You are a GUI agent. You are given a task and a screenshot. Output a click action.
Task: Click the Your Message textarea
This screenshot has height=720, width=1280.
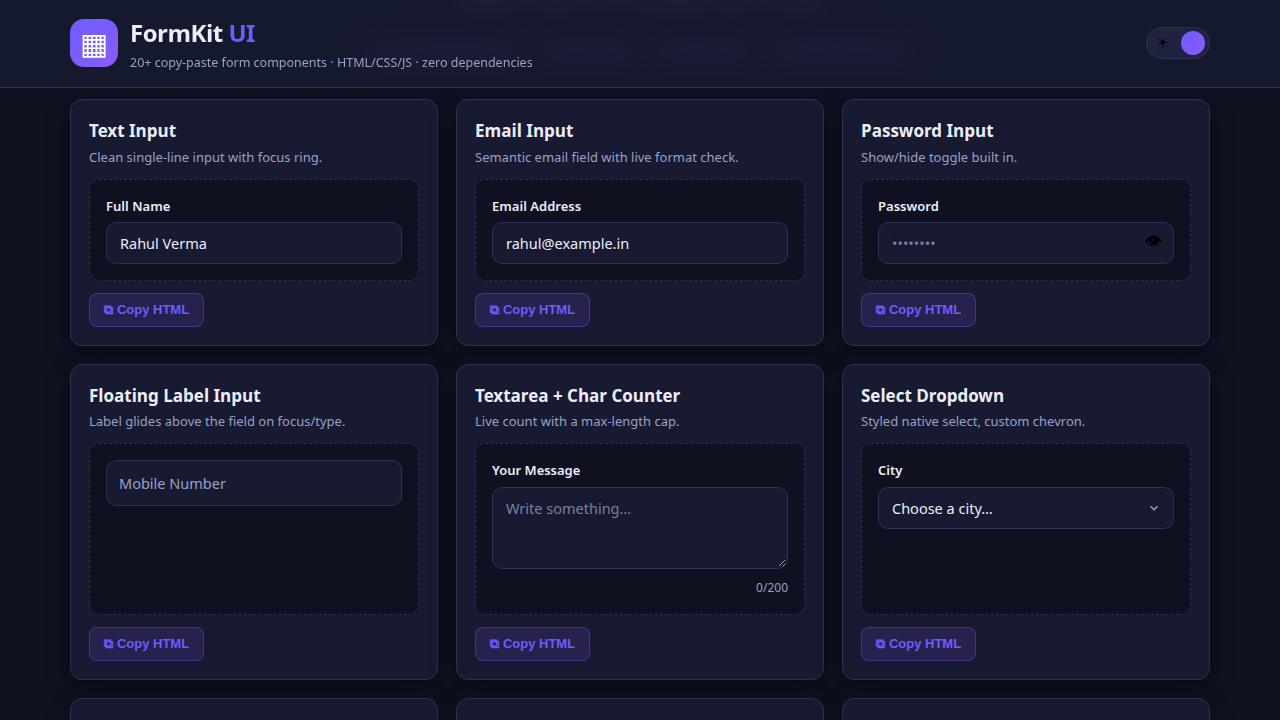pos(640,528)
